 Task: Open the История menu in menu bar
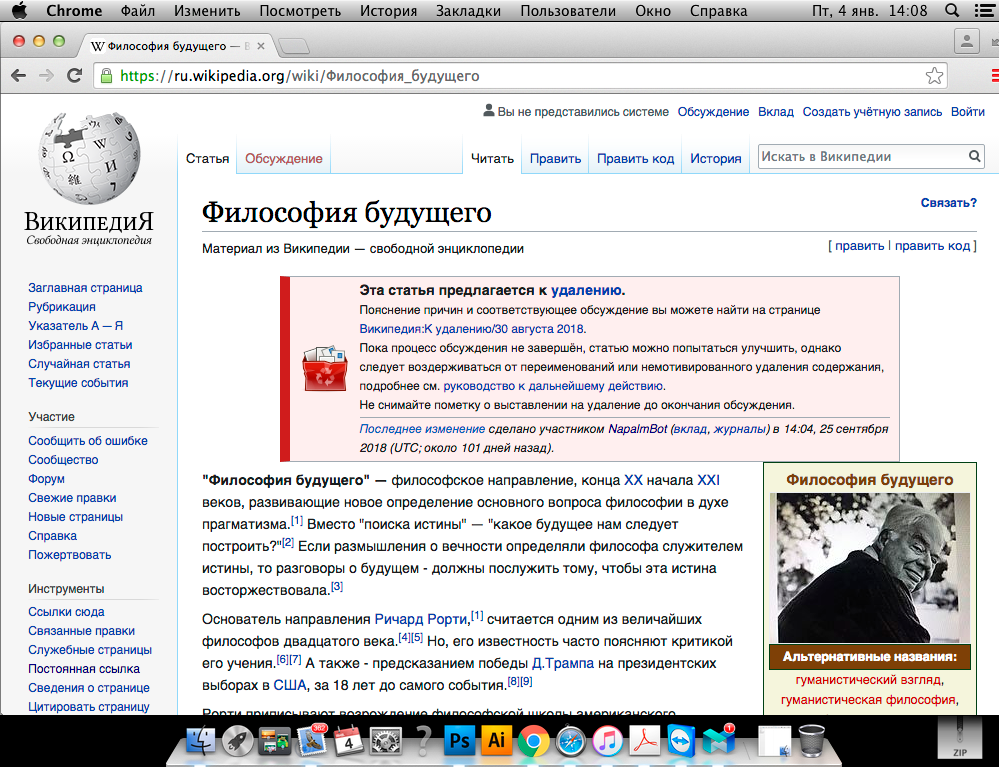(388, 11)
